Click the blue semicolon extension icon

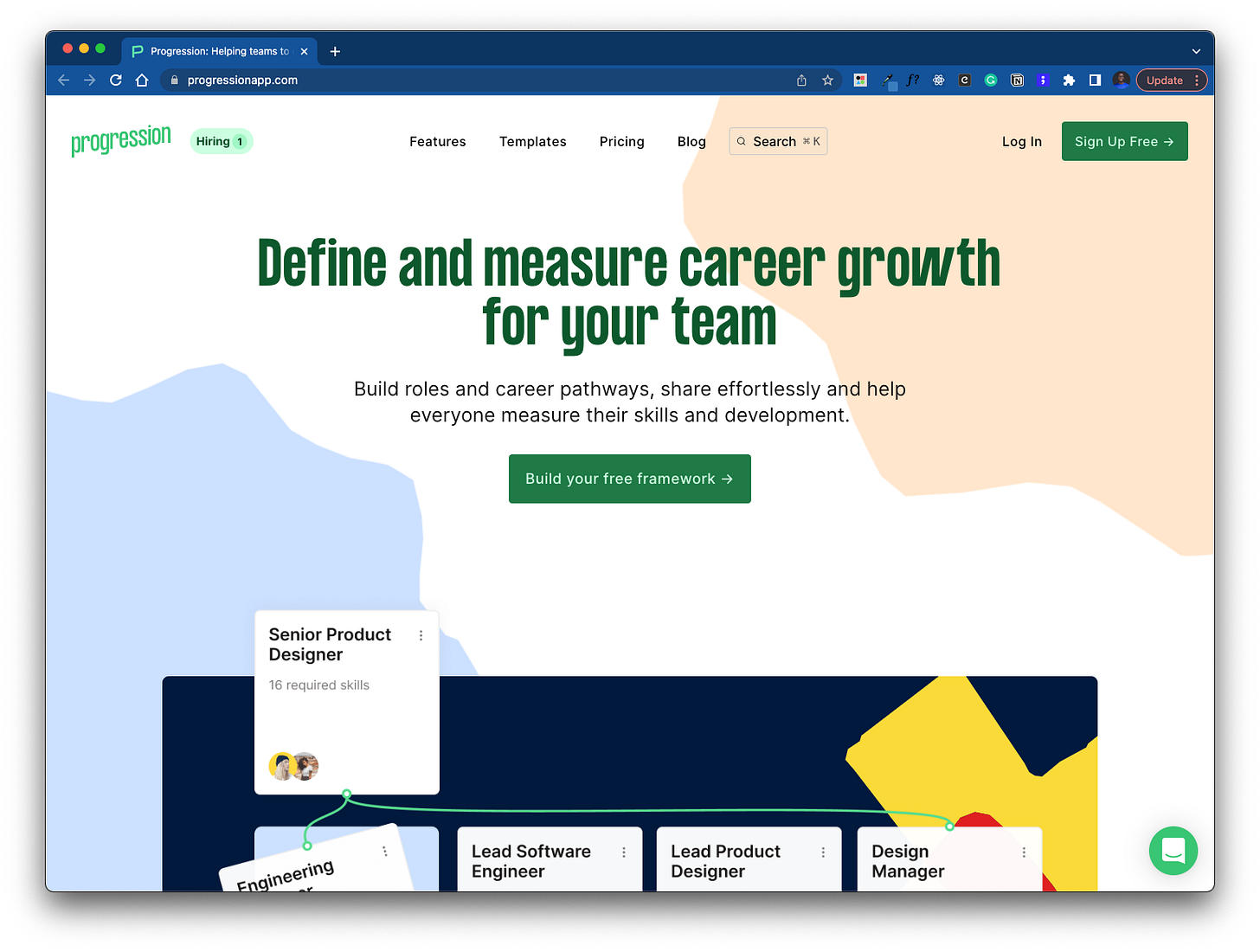(x=1043, y=80)
